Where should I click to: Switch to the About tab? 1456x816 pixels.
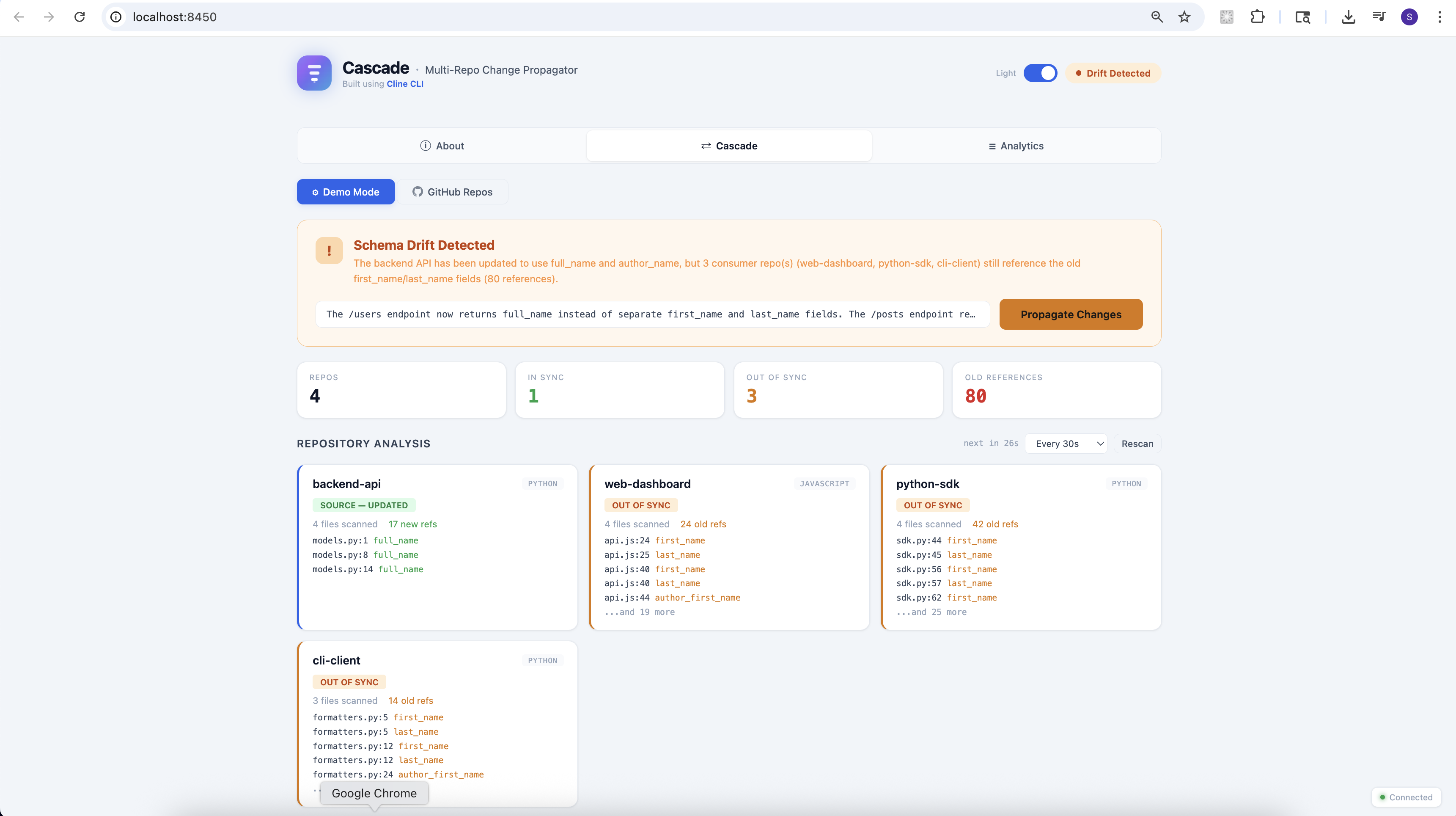442,146
